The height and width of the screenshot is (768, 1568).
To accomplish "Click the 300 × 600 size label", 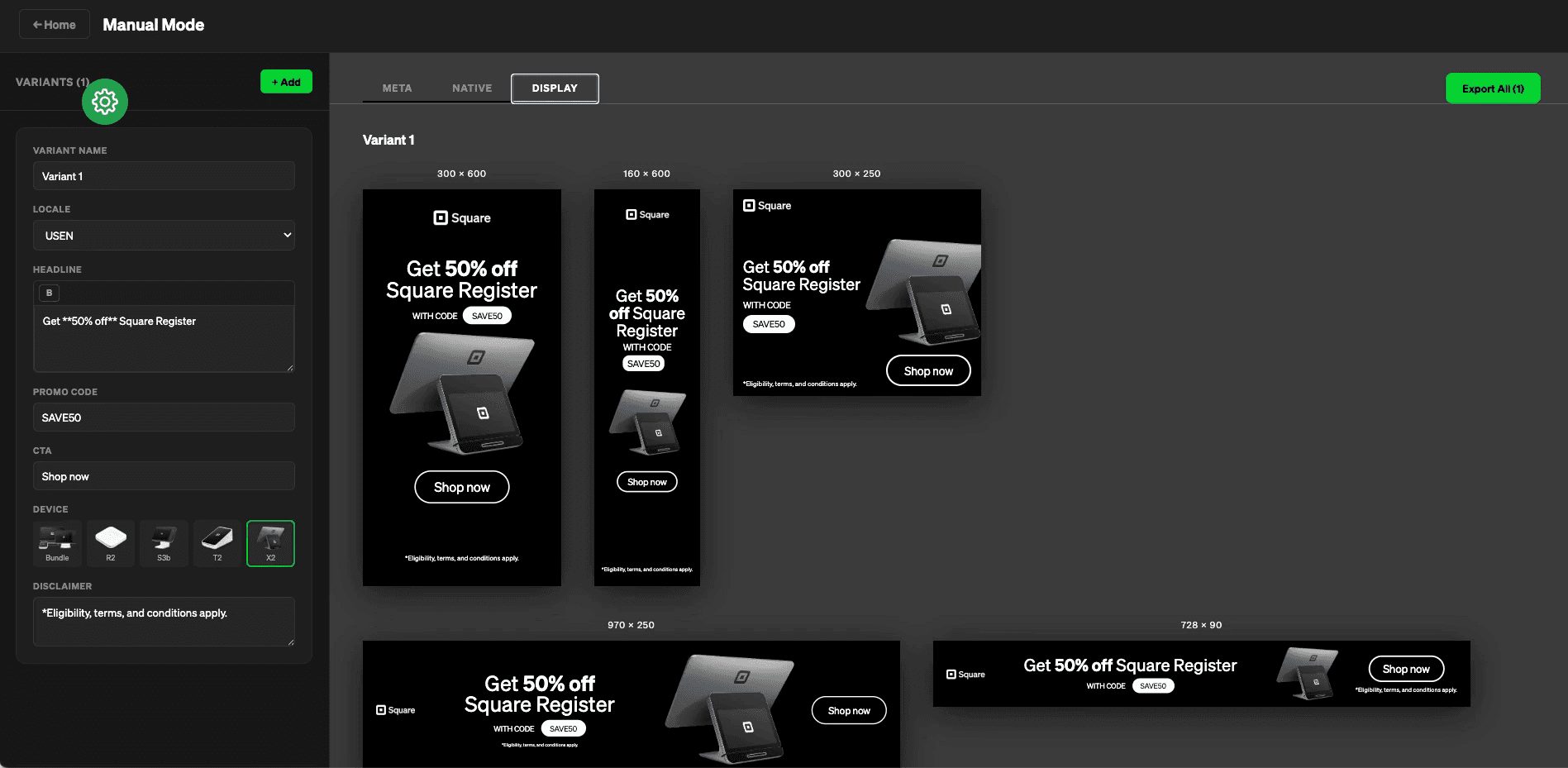I will (461, 174).
